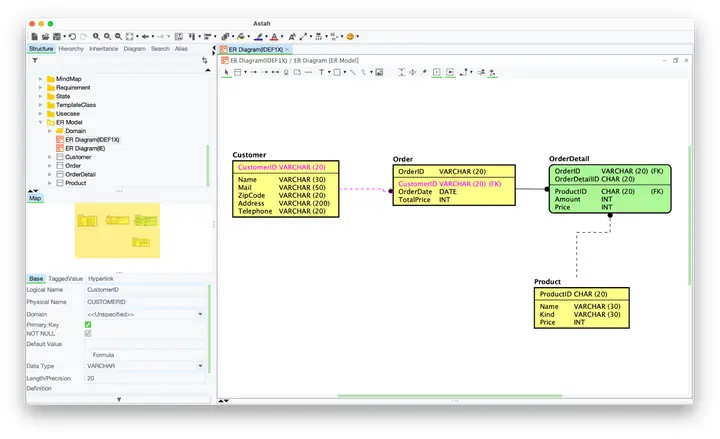720x439 pixels.
Task: Click the smiley face toolbar icon
Action: [350, 36]
